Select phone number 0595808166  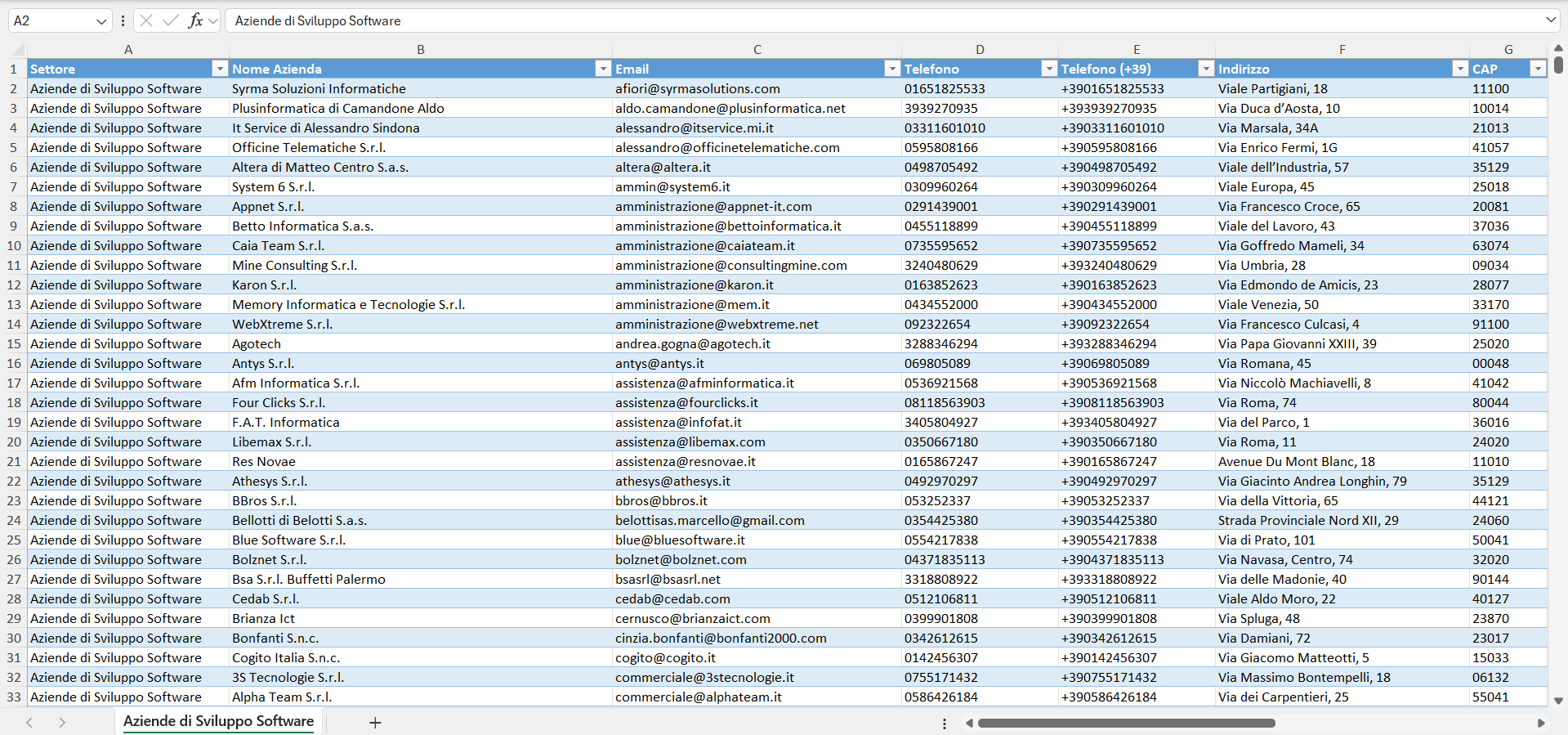[x=980, y=147]
